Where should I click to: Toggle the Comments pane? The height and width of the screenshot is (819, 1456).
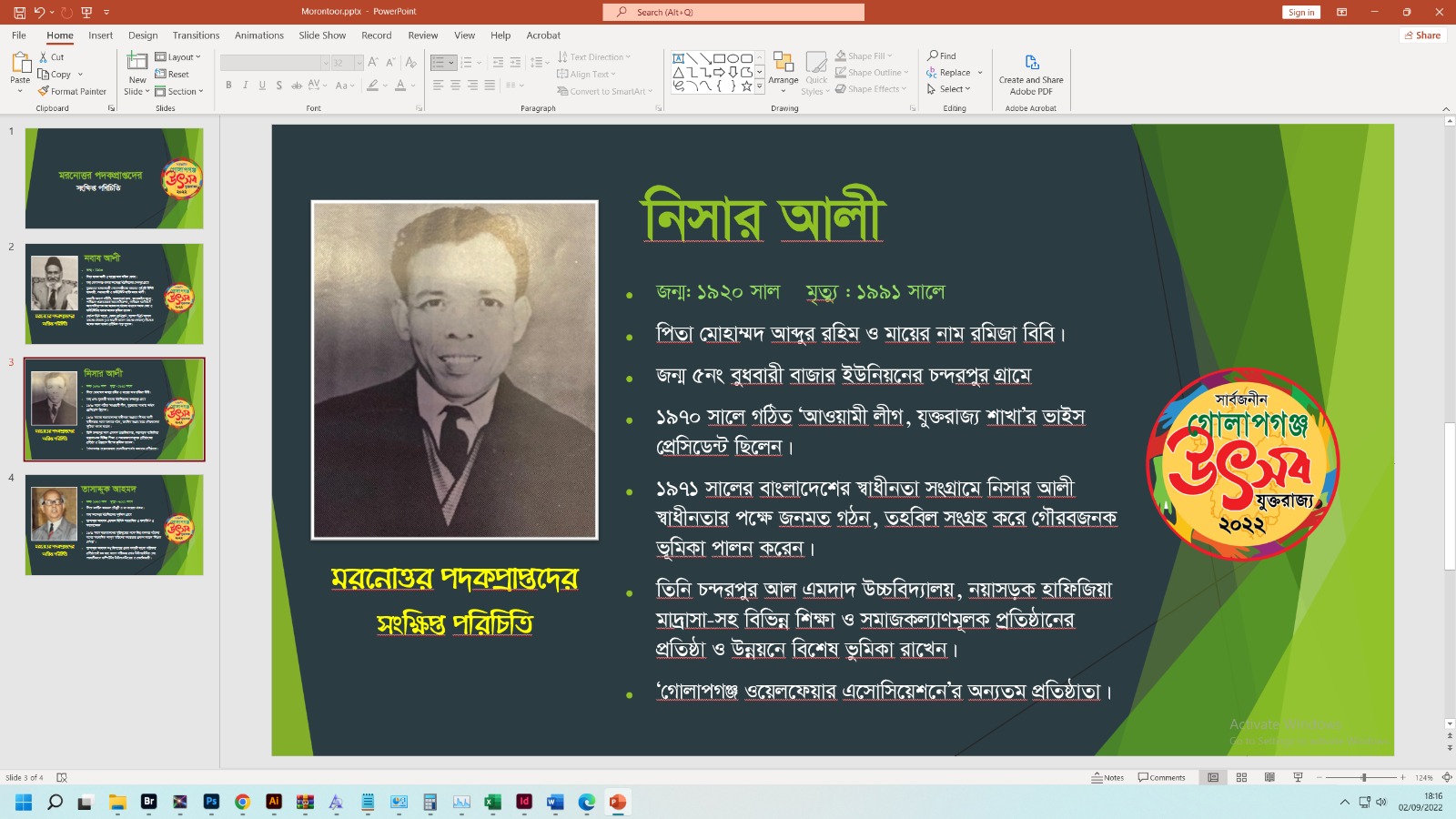point(1161,777)
